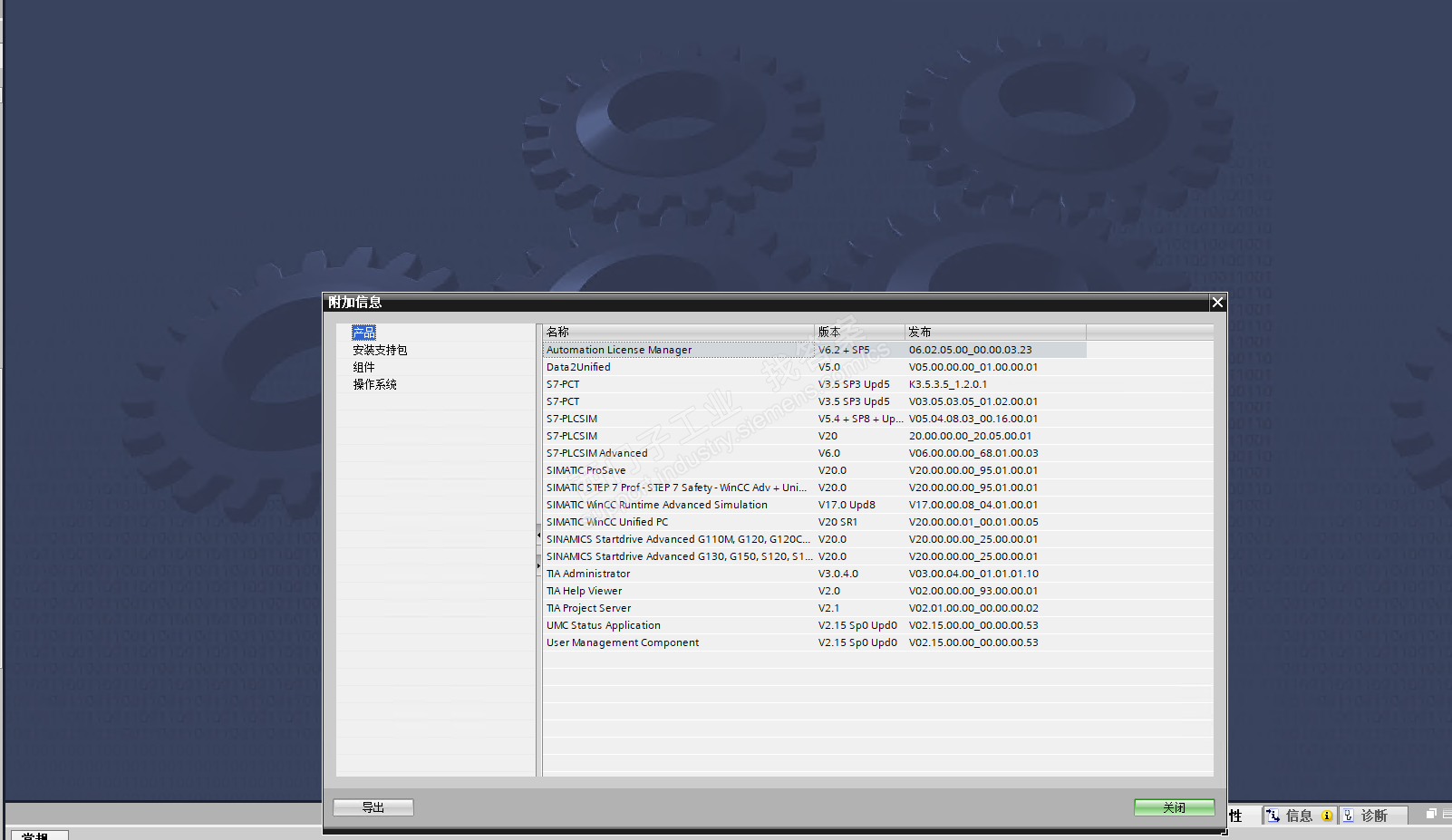
Task: Click the S7-PCT release K3.5.3.5_1.2.0.1
Action: point(948,384)
